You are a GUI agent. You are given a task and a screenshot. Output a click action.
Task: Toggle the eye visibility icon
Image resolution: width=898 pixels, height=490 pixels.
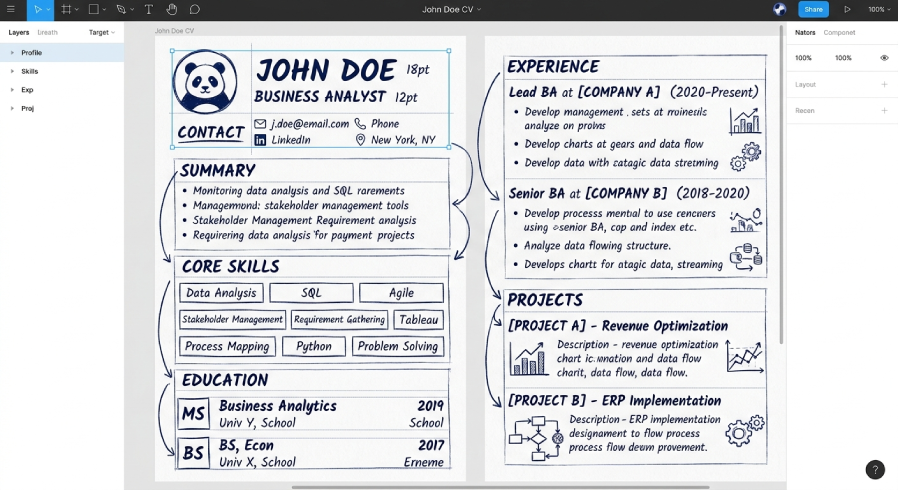click(884, 58)
